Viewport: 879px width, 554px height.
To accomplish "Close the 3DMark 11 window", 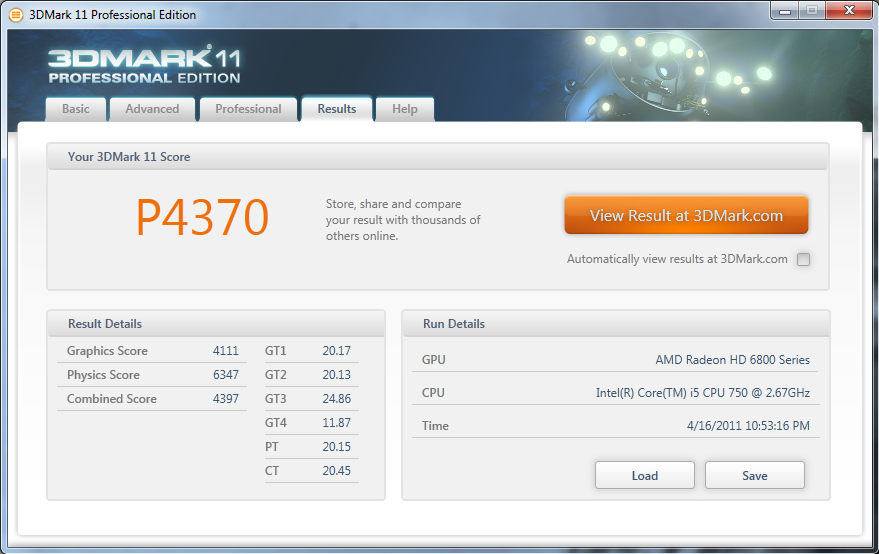I will (x=849, y=11).
